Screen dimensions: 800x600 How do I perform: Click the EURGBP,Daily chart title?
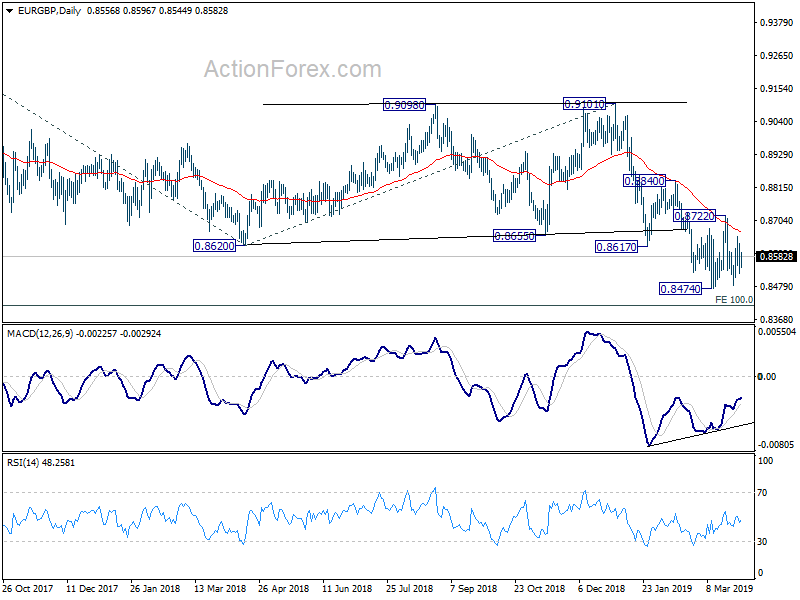pyautogui.click(x=49, y=11)
